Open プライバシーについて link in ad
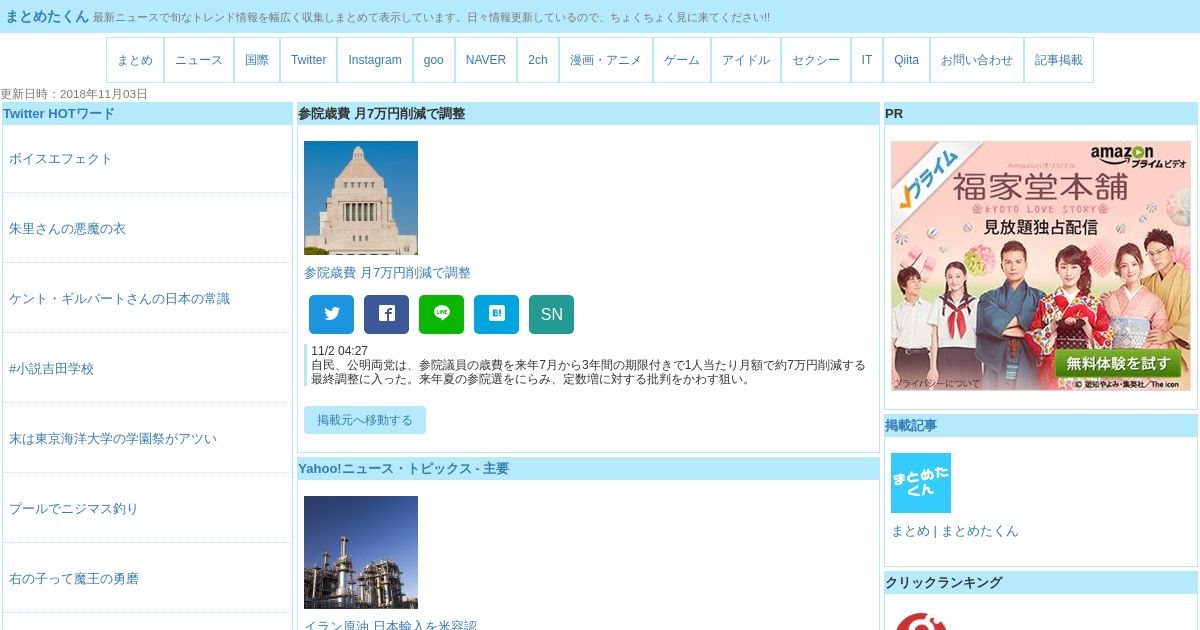Viewport: 1200px width, 630px height. click(937, 384)
